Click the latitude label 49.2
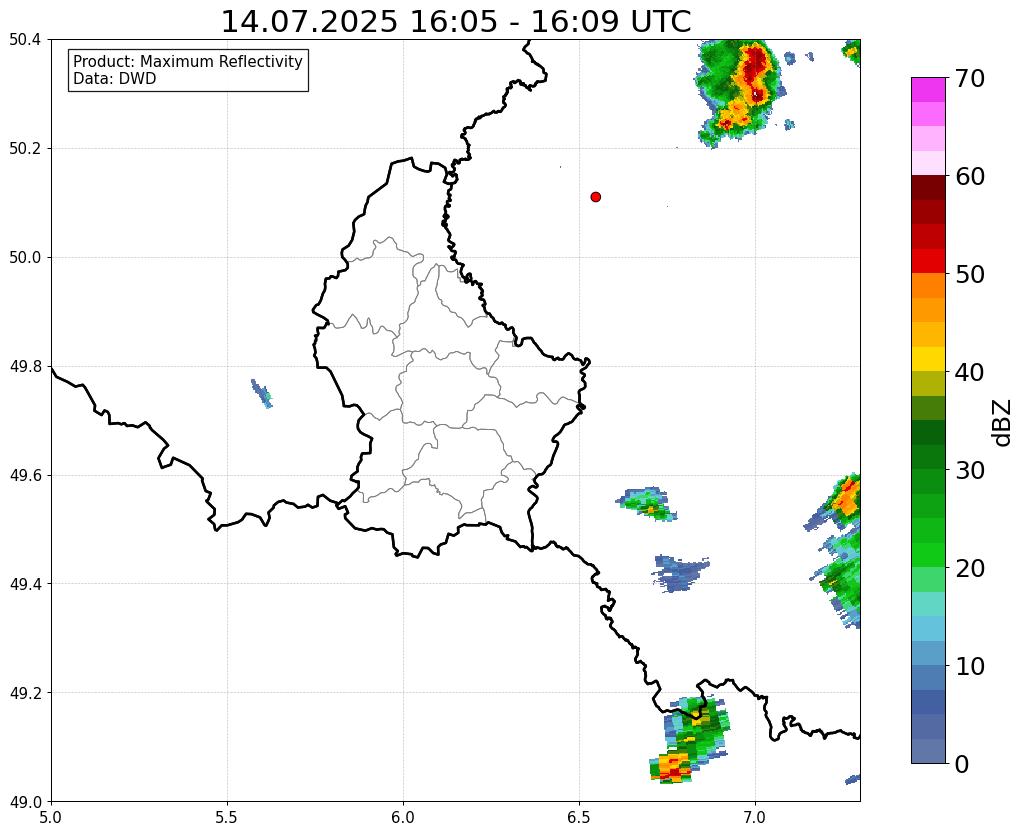Image resolution: width=1023 pixels, height=834 pixels. 25,692
